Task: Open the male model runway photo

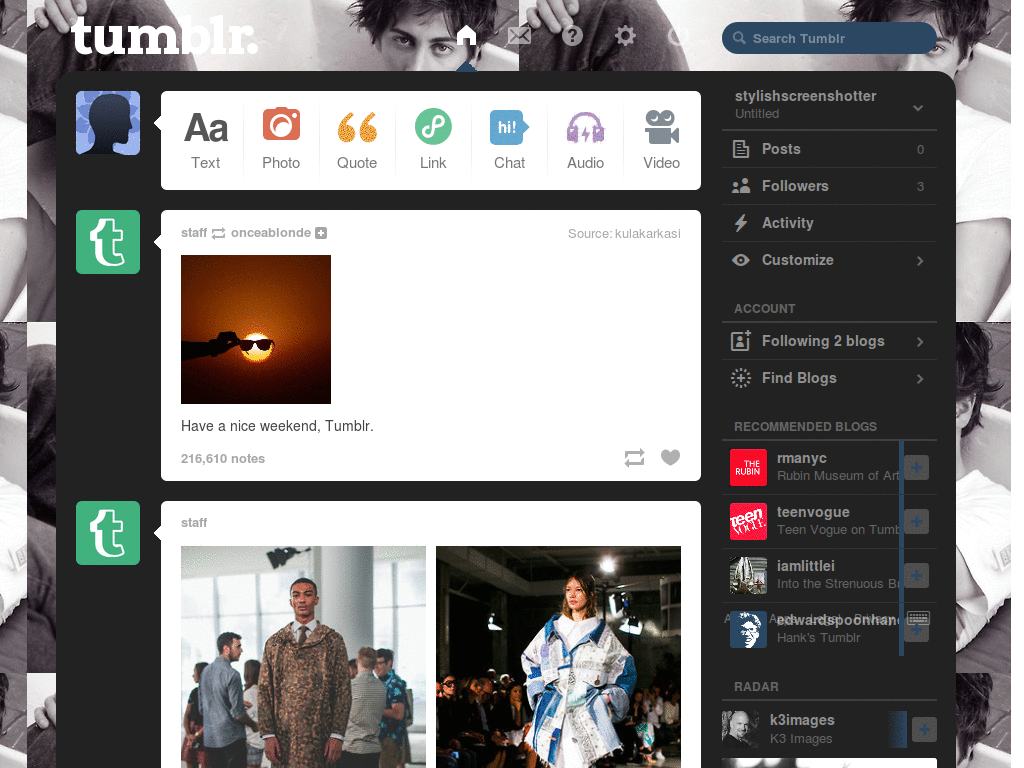Action: pos(303,656)
